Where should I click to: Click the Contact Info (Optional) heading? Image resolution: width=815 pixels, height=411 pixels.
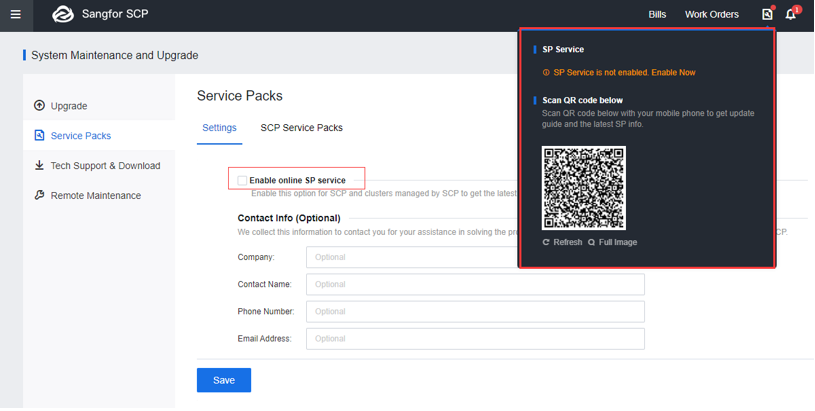coord(289,218)
